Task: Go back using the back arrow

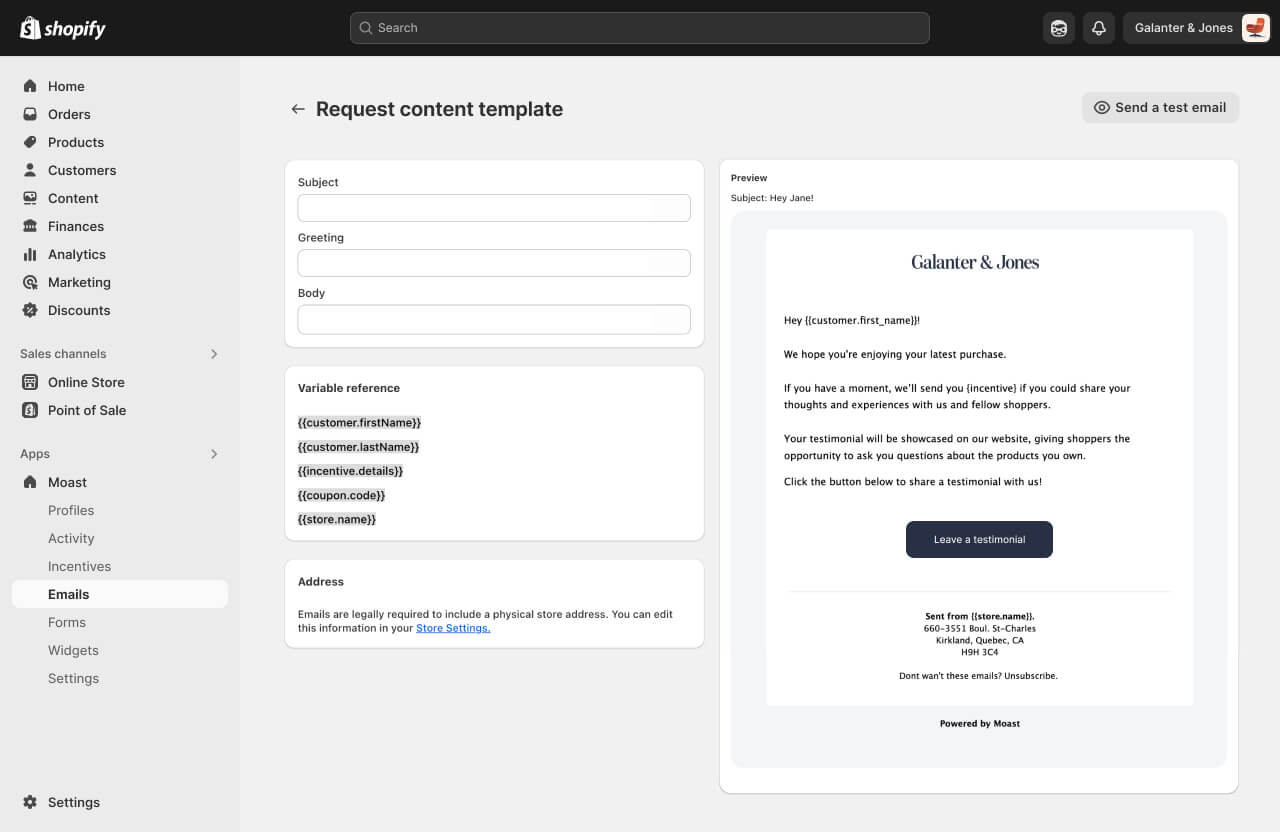Action: pos(298,108)
